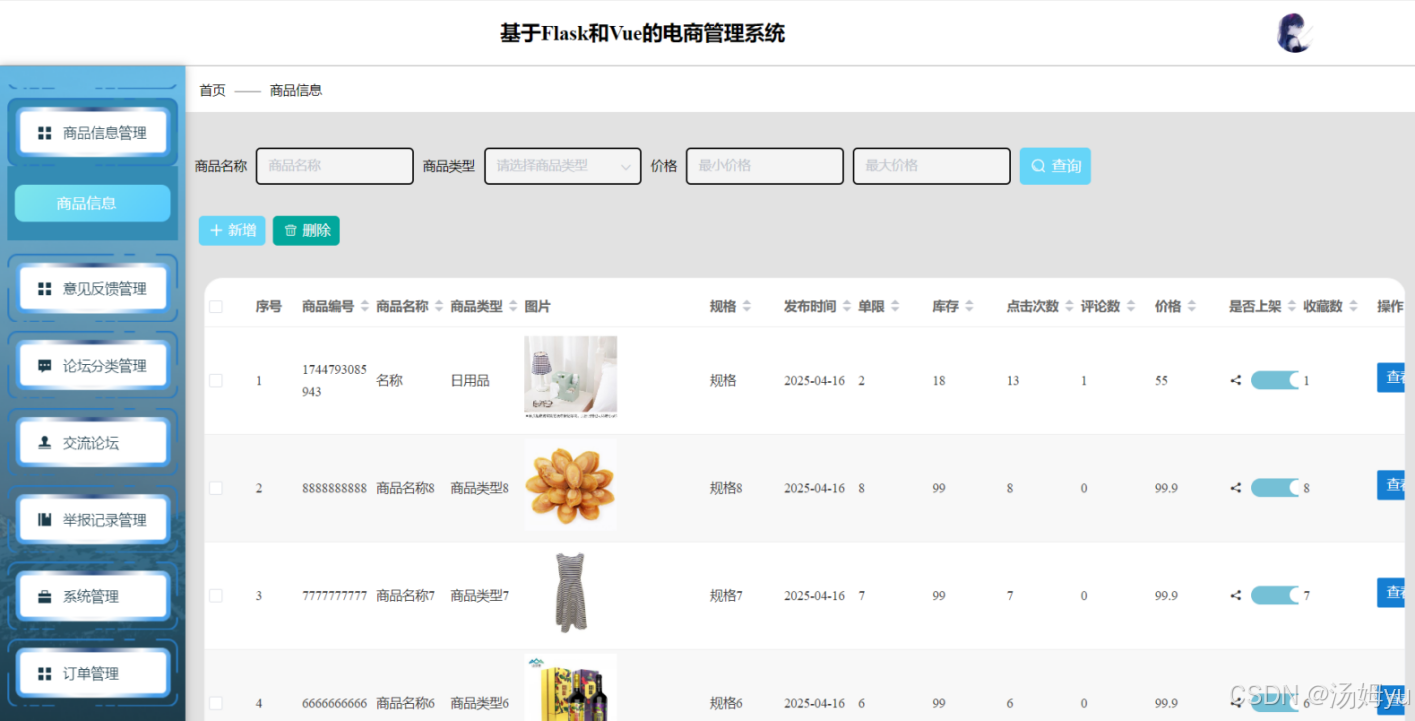Click the grid icon beside 意见反馈管理
Image resolution: width=1415 pixels, height=721 pixels.
[44, 289]
